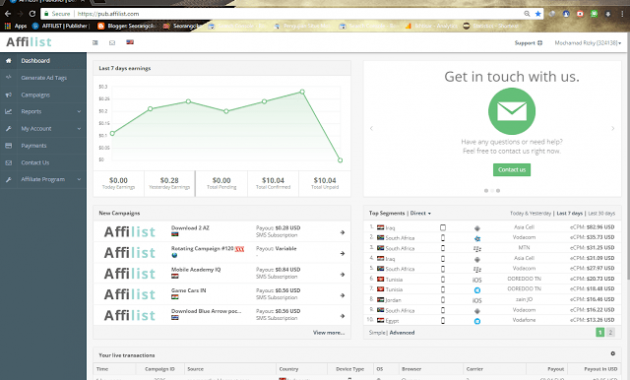Click the Campaigns megaphone icon
This screenshot has width=630, height=380.
point(8,95)
